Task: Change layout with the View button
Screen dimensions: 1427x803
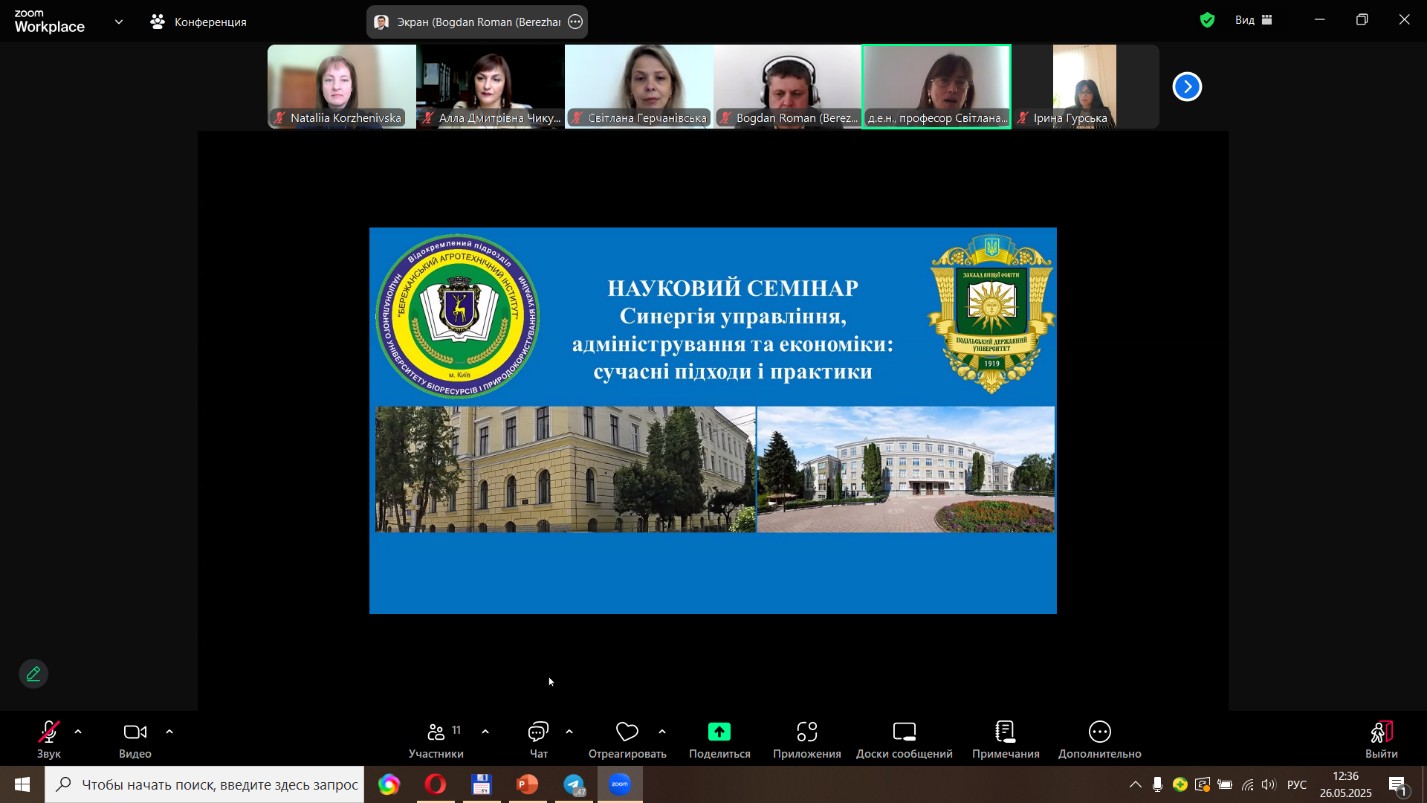Action: (1253, 20)
